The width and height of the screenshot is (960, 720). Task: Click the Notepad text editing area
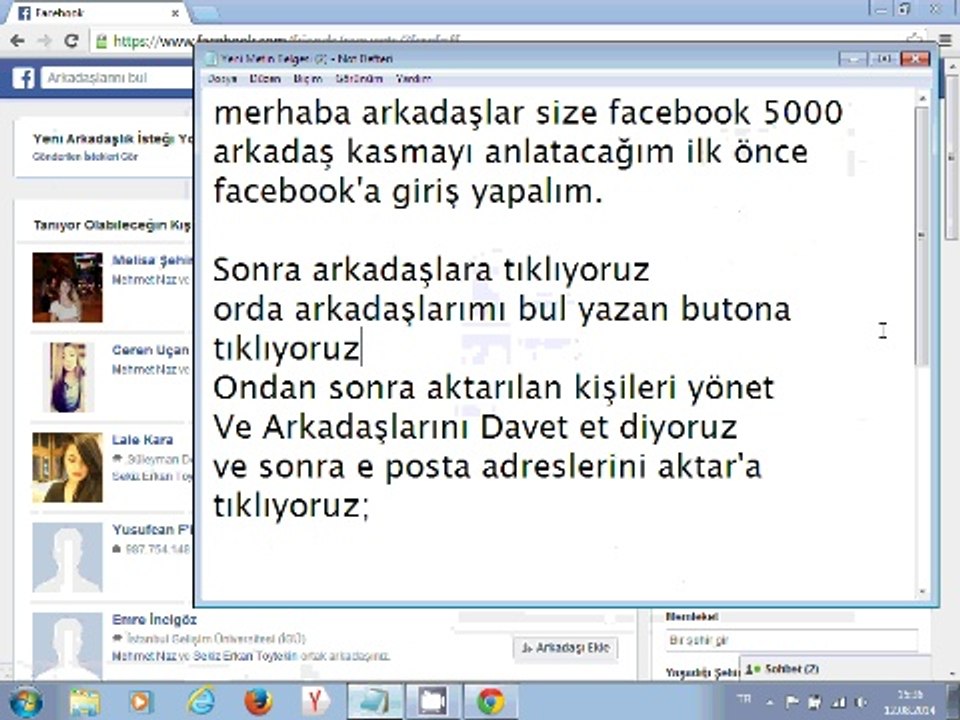coord(558,345)
